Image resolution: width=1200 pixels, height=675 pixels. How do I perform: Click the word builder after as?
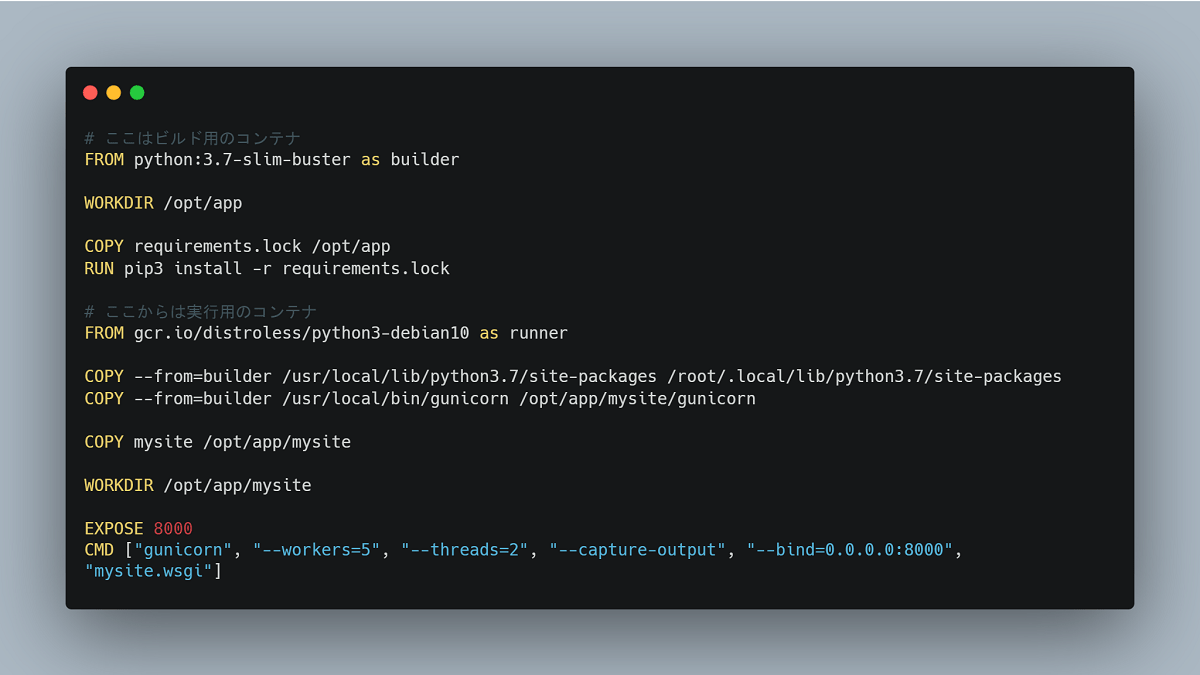click(425, 160)
